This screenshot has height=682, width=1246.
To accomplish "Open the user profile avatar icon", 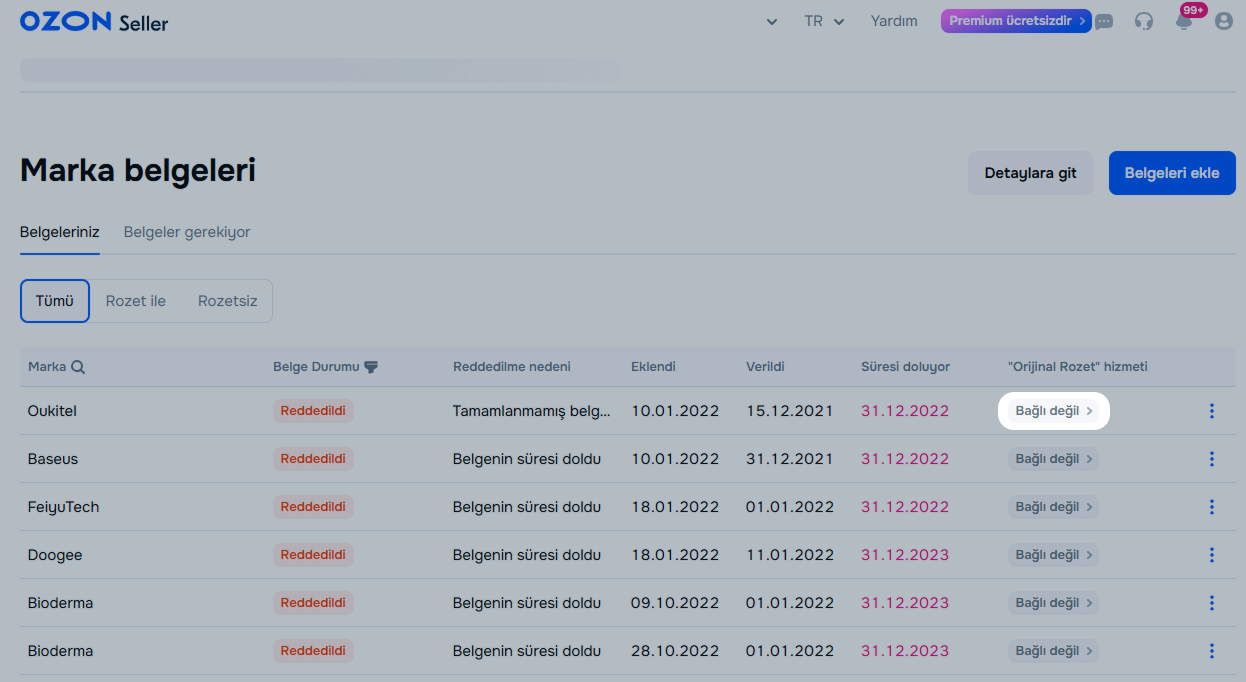I will 1224,21.
